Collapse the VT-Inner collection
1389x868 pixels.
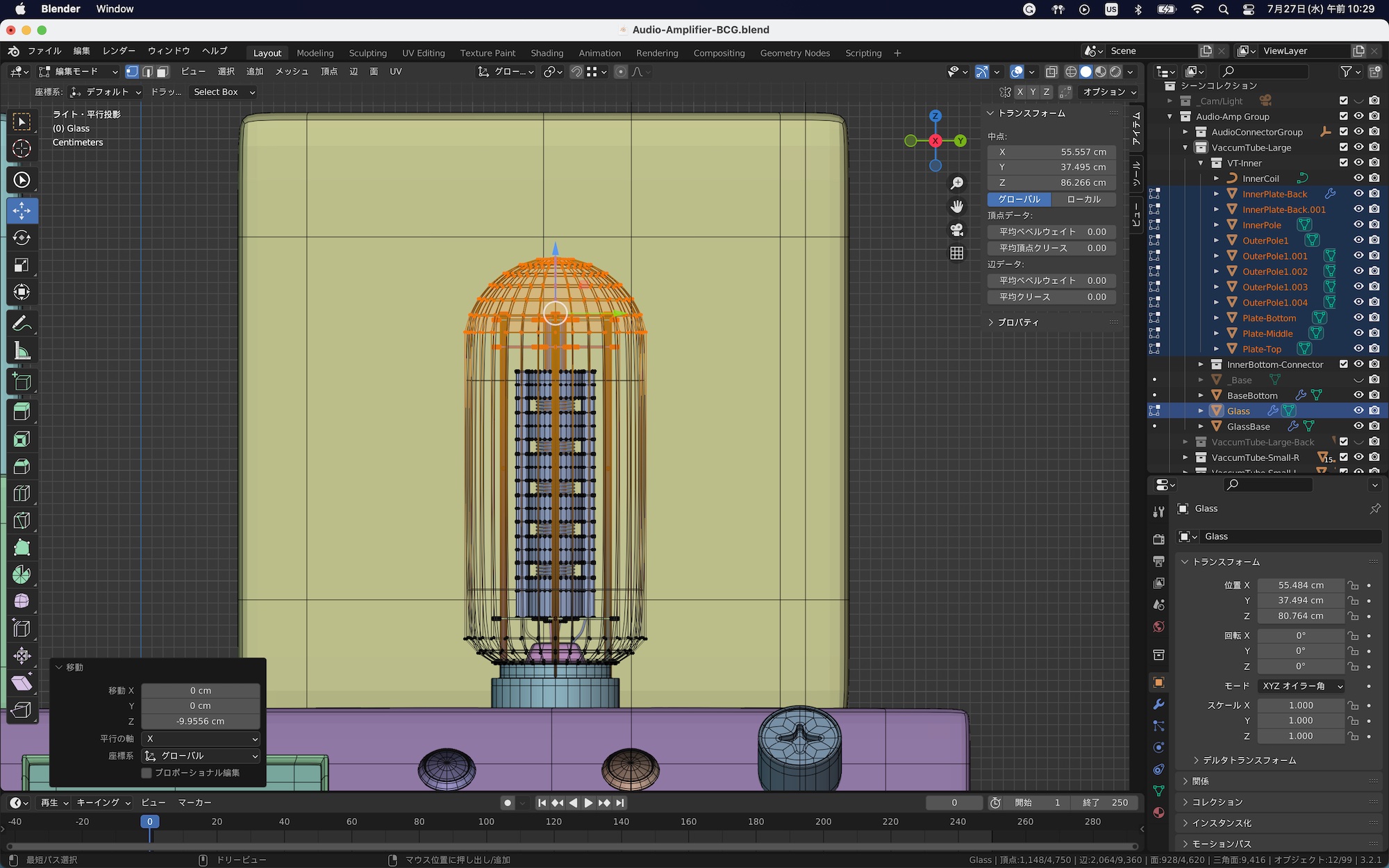click(1201, 163)
